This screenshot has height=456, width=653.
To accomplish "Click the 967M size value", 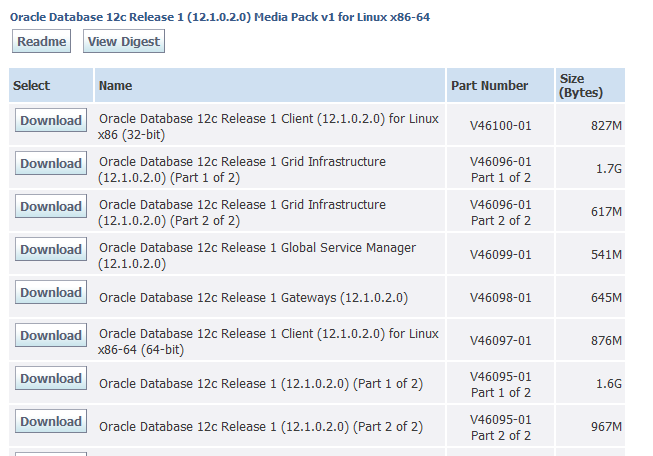I will click(606, 427).
